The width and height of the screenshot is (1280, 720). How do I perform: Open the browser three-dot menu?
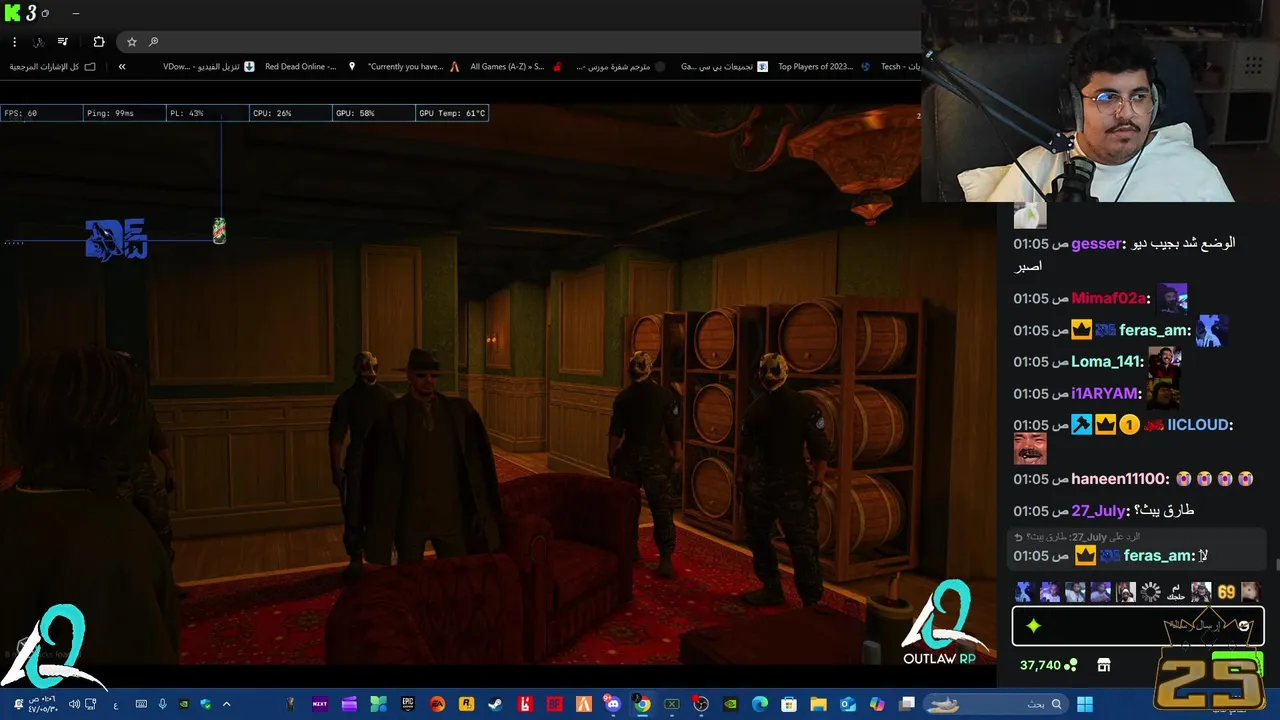coord(14,42)
